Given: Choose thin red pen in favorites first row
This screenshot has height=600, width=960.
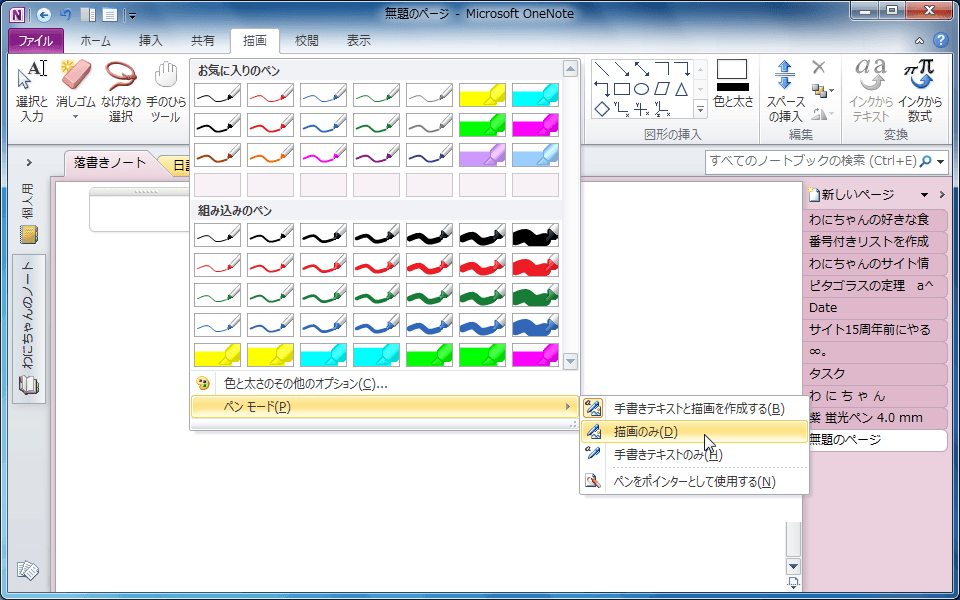Looking at the screenshot, I should click(x=271, y=95).
